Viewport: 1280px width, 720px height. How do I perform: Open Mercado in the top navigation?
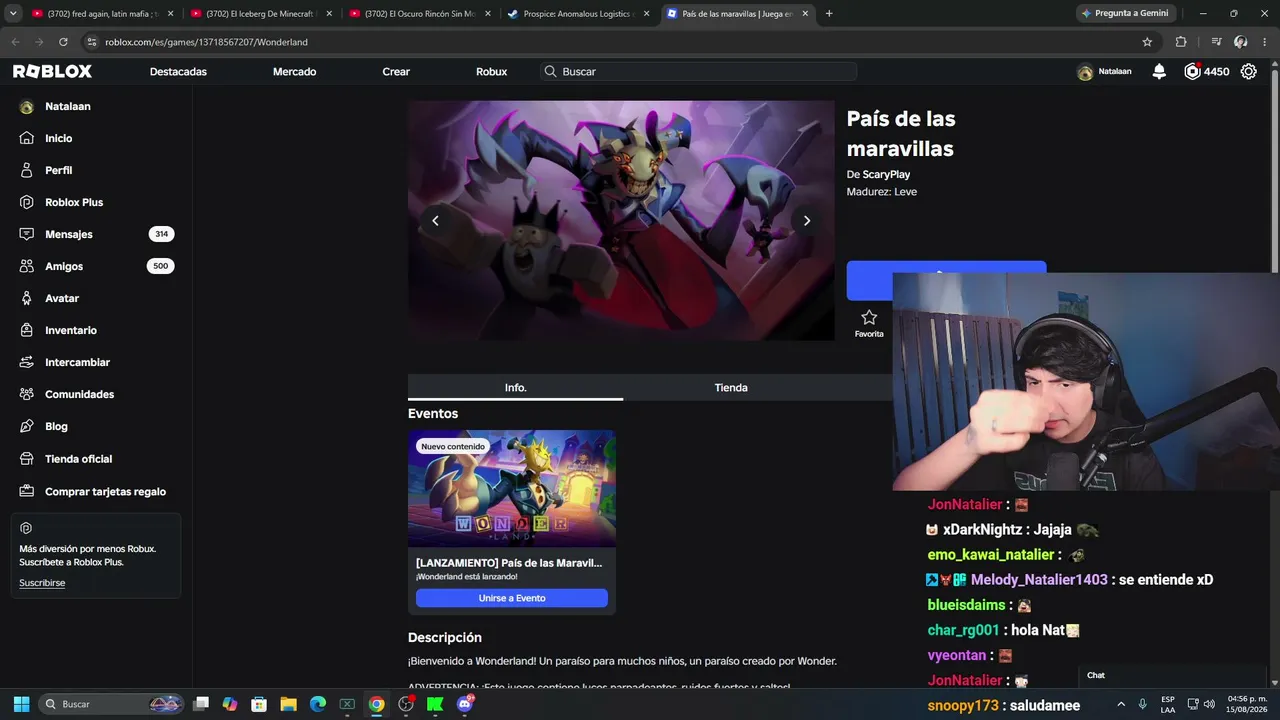(294, 72)
